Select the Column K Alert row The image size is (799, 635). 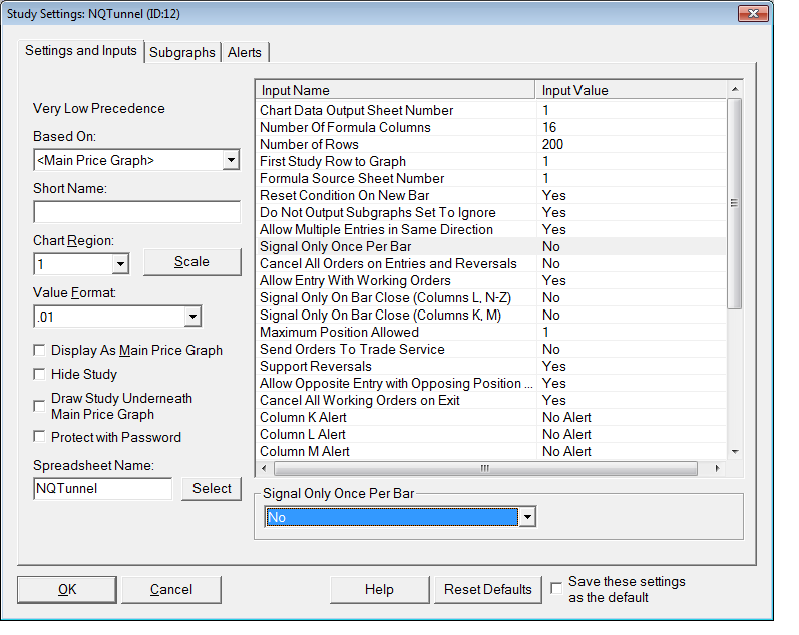pyautogui.click(x=492, y=417)
